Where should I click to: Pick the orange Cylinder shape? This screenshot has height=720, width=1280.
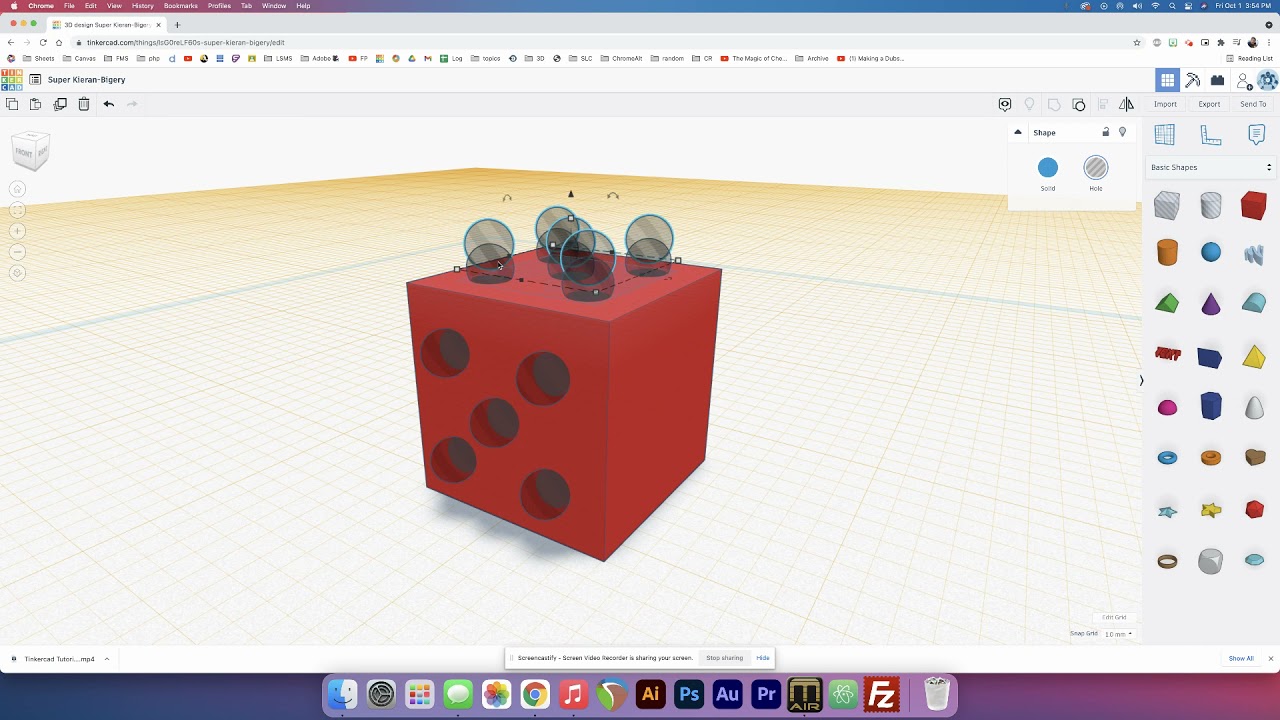click(1167, 253)
